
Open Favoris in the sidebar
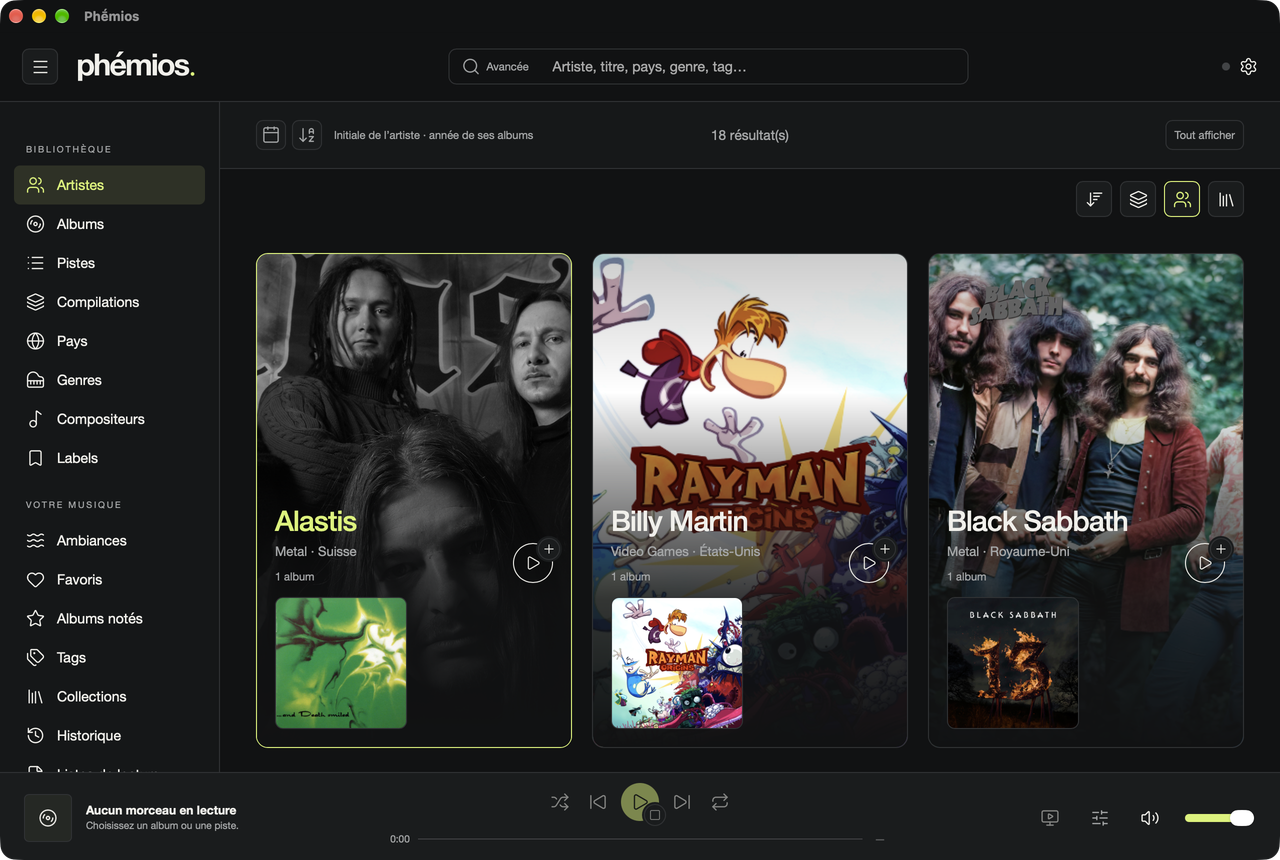pos(109,579)
